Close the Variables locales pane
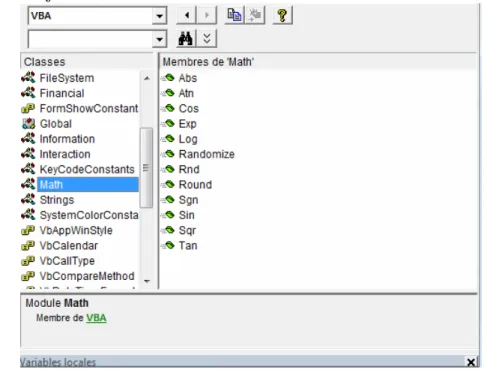The image size is (487, 370). pos(471,362)
